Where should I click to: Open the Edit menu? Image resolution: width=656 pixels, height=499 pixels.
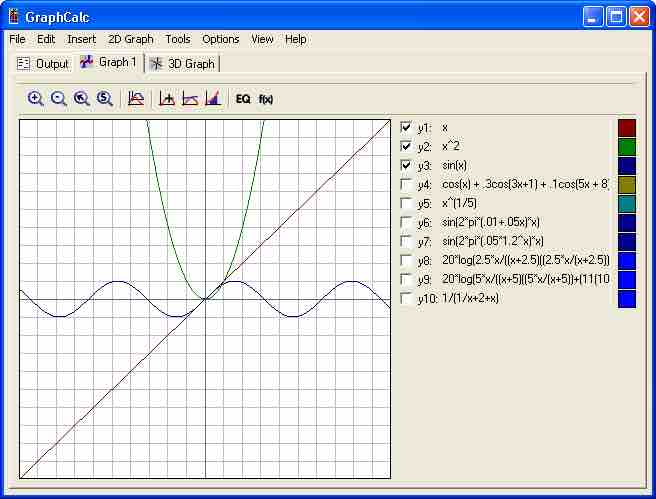pos(46,39)
